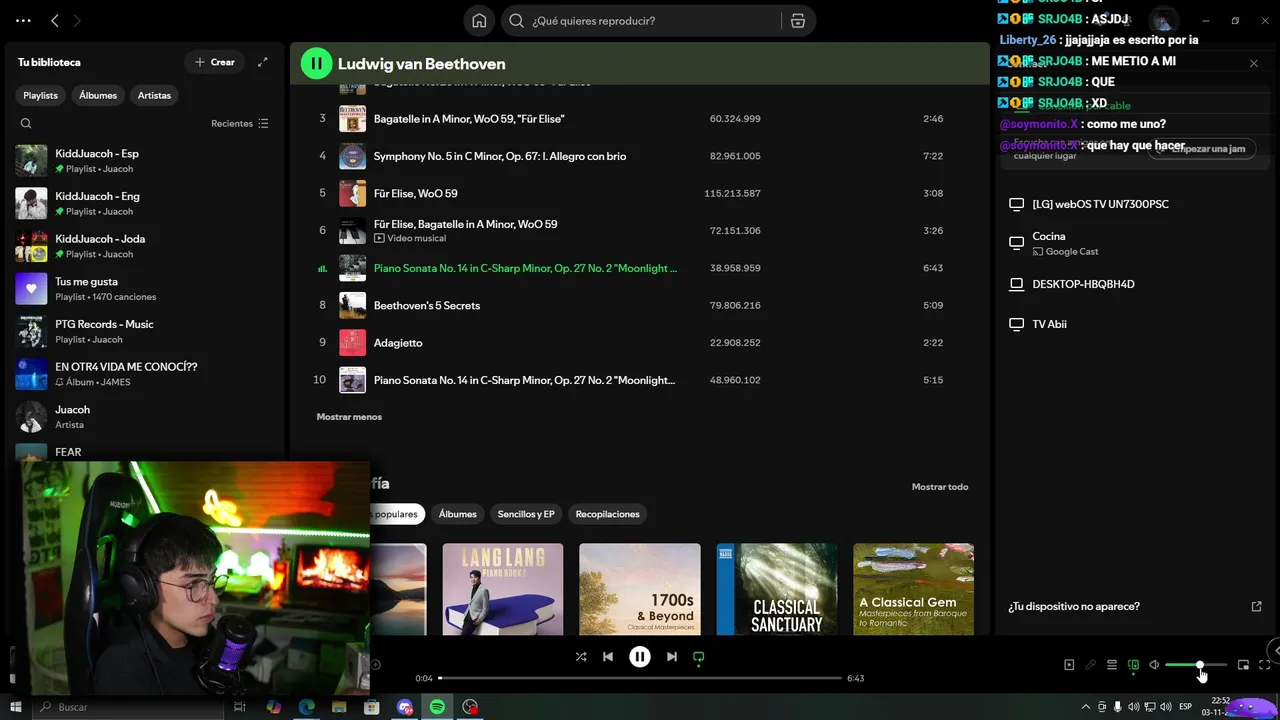
Task: Open the Windows Start menu
Action: 16,707
